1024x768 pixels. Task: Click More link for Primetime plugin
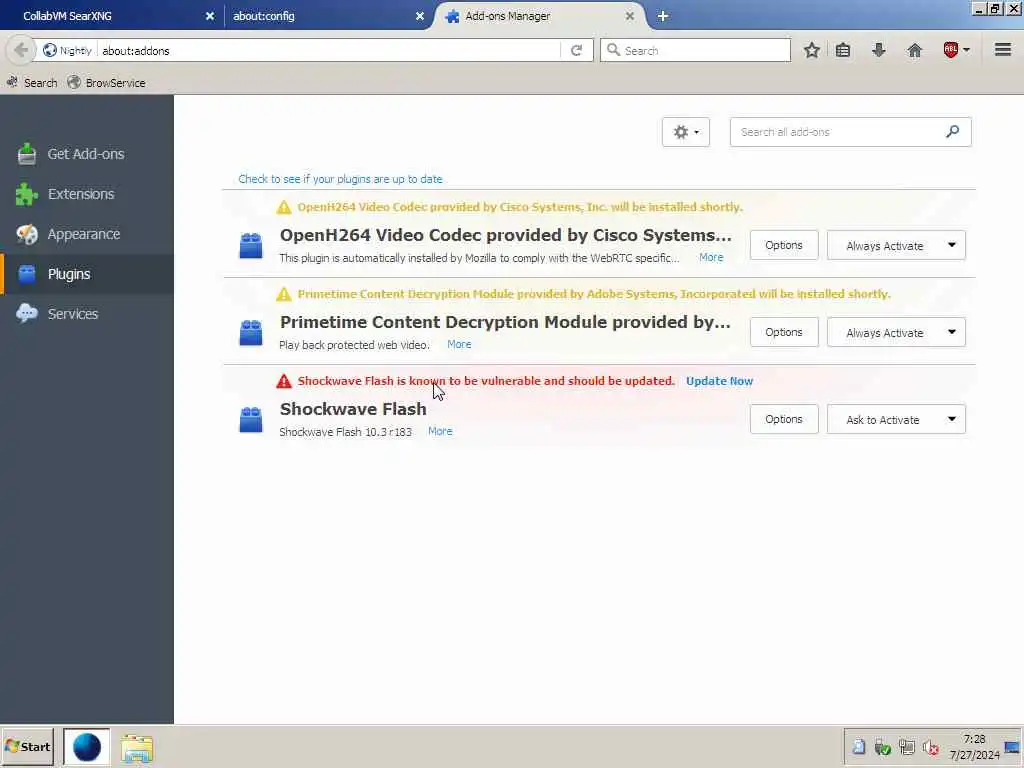458,344
